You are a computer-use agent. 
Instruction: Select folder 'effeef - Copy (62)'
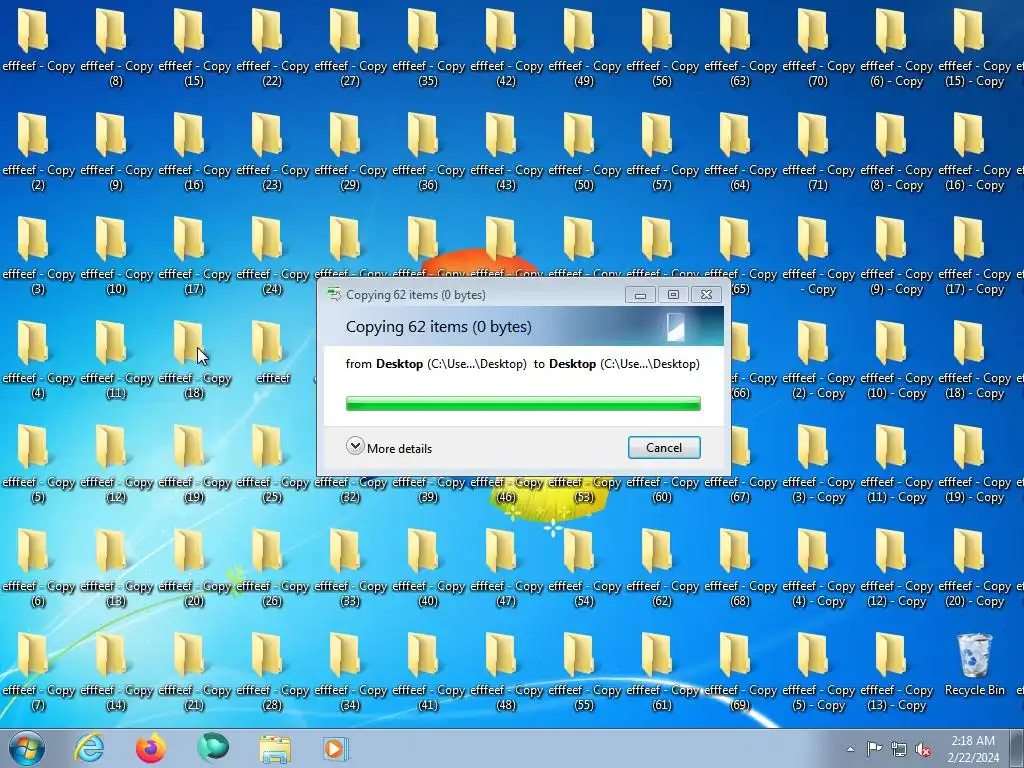click(x=662, y=568)
